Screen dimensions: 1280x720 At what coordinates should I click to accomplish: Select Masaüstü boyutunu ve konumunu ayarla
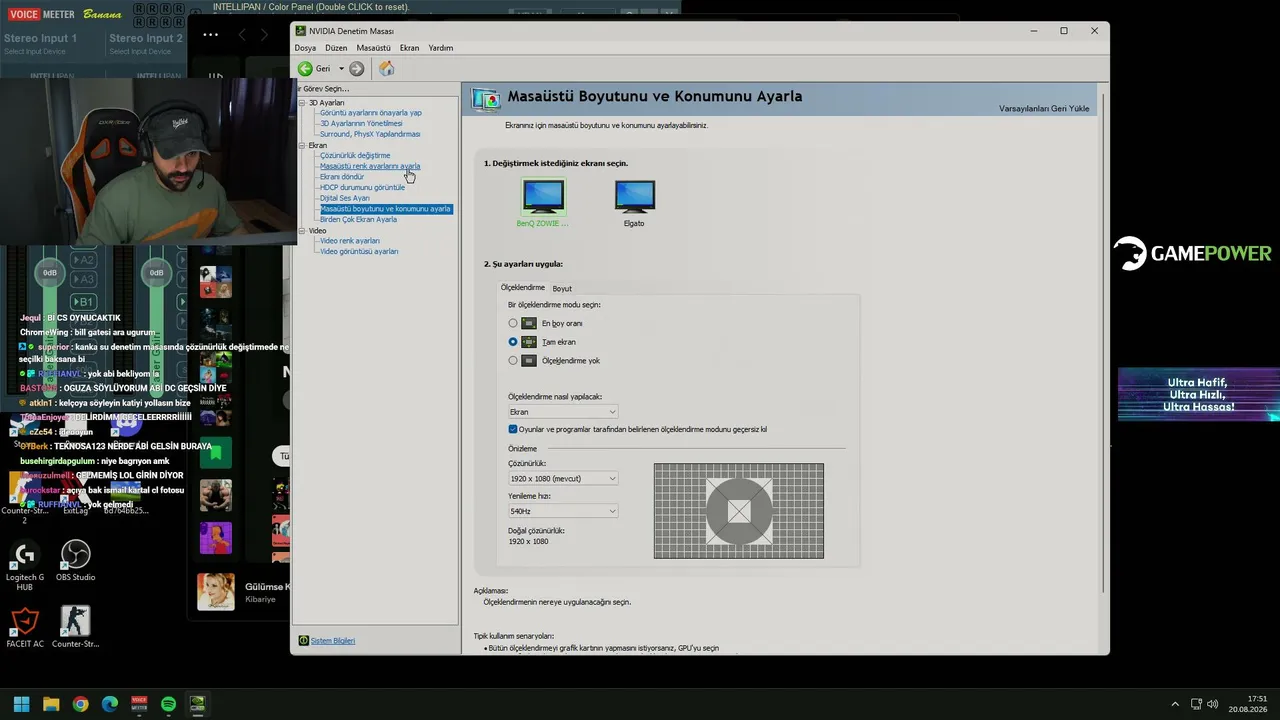click(385, 209)
